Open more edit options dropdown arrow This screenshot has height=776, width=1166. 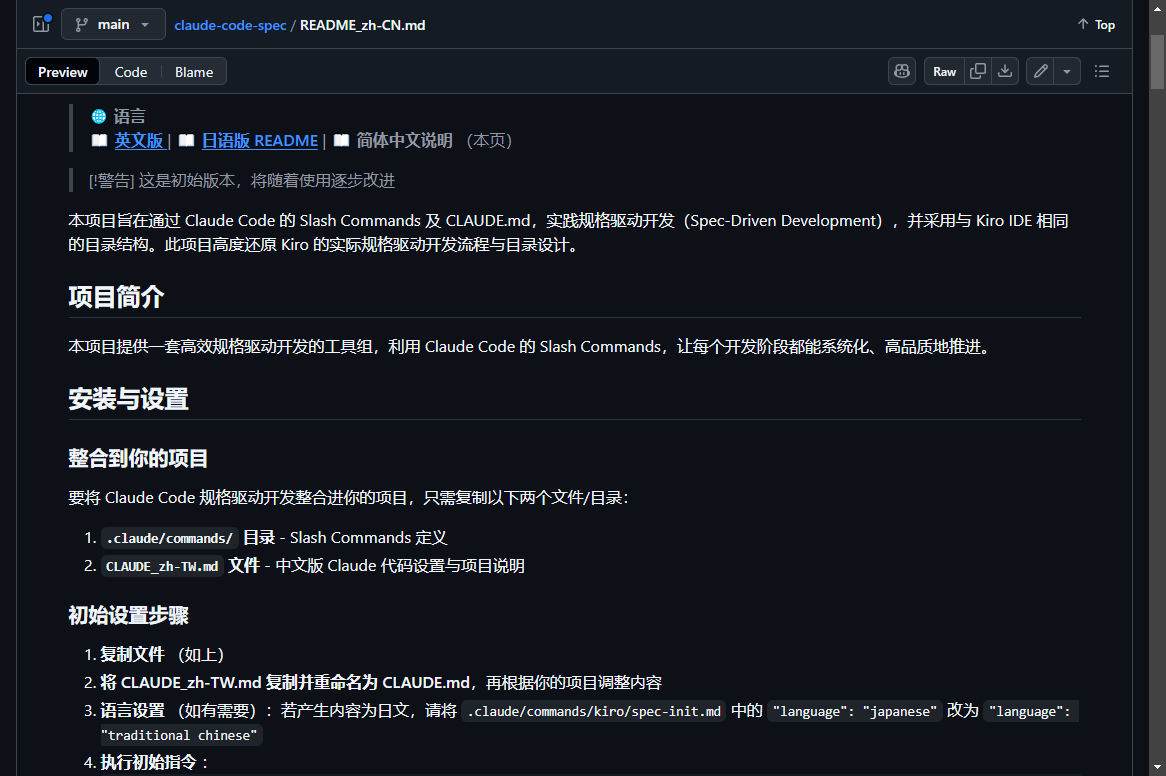pyautogui.click(x=1067, y=71)
